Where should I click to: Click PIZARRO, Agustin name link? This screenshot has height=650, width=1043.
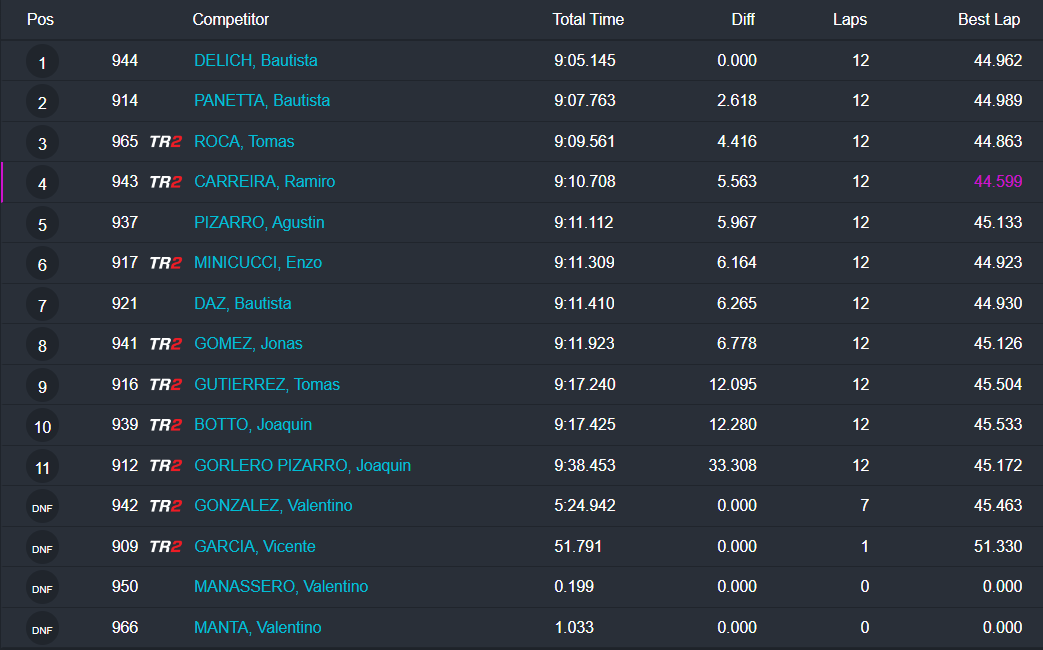(259, 222)
